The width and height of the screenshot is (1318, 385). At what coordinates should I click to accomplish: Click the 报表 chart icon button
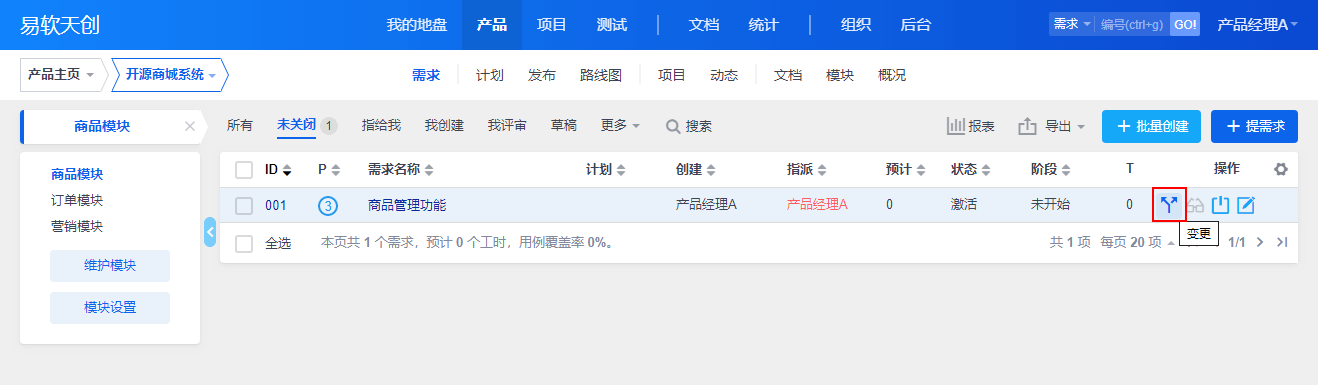click(970, 126)
